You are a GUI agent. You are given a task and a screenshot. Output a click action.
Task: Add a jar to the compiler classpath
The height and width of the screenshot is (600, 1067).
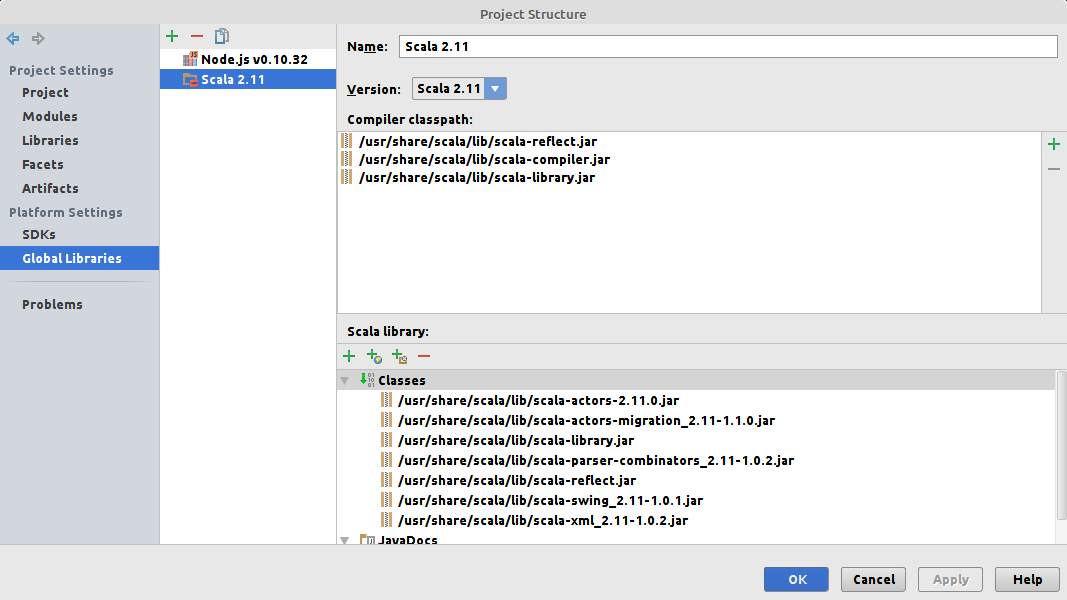point(1053,144)
